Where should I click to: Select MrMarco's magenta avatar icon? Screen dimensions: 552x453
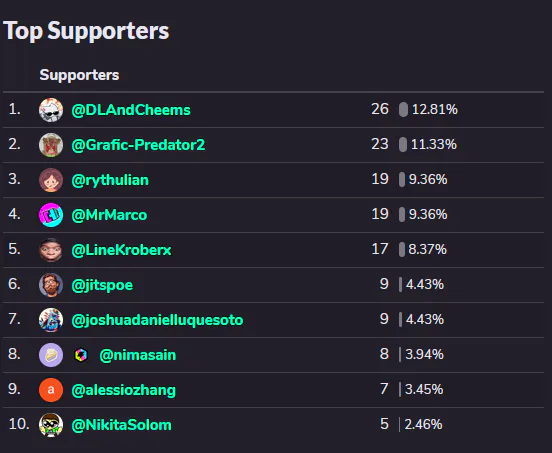point(51,215)
